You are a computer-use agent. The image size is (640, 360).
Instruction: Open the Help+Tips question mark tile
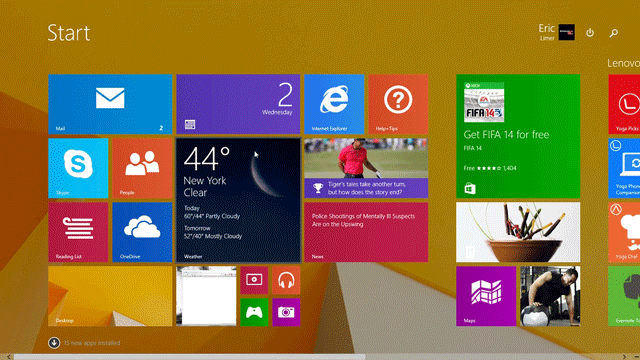click(398, 104)
